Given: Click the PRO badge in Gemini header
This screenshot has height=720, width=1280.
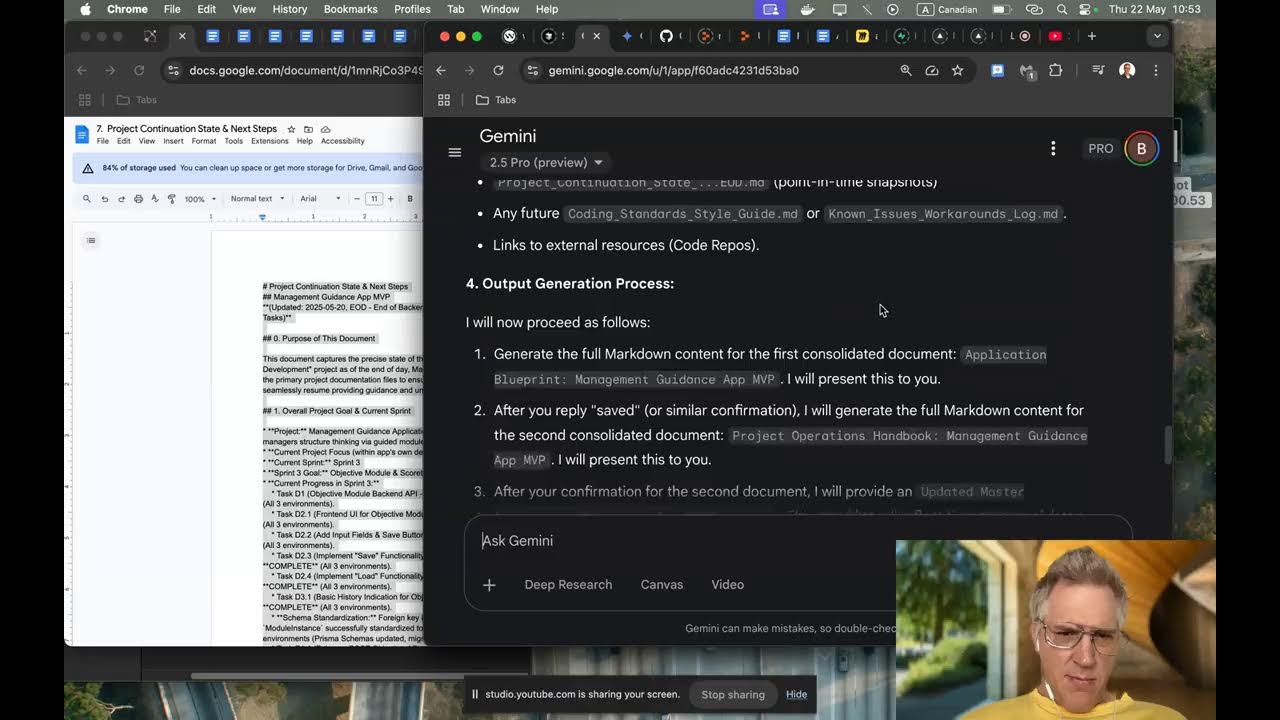Looking at the screenshot, I should pyautogui.click(x=1101, y=149).
